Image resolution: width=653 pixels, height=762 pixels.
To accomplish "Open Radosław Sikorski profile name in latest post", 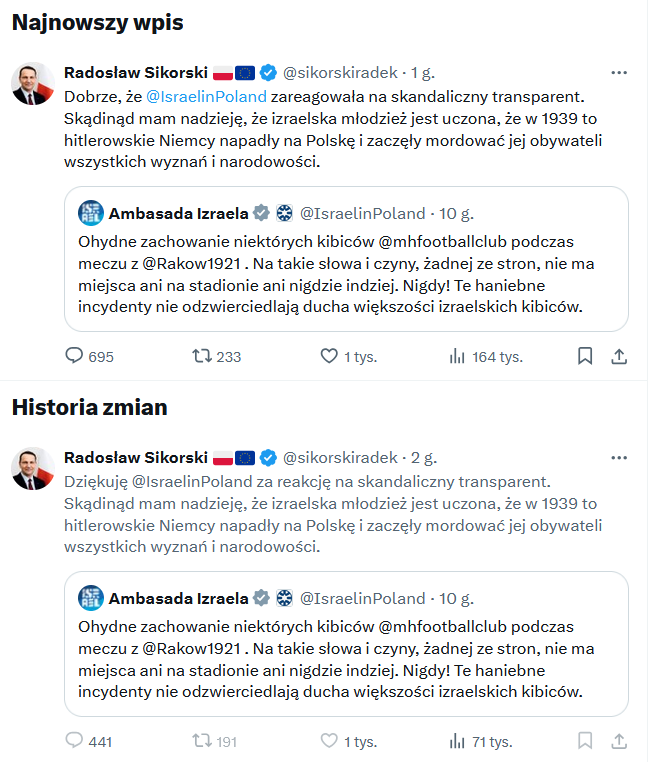I will coord(136,72).
